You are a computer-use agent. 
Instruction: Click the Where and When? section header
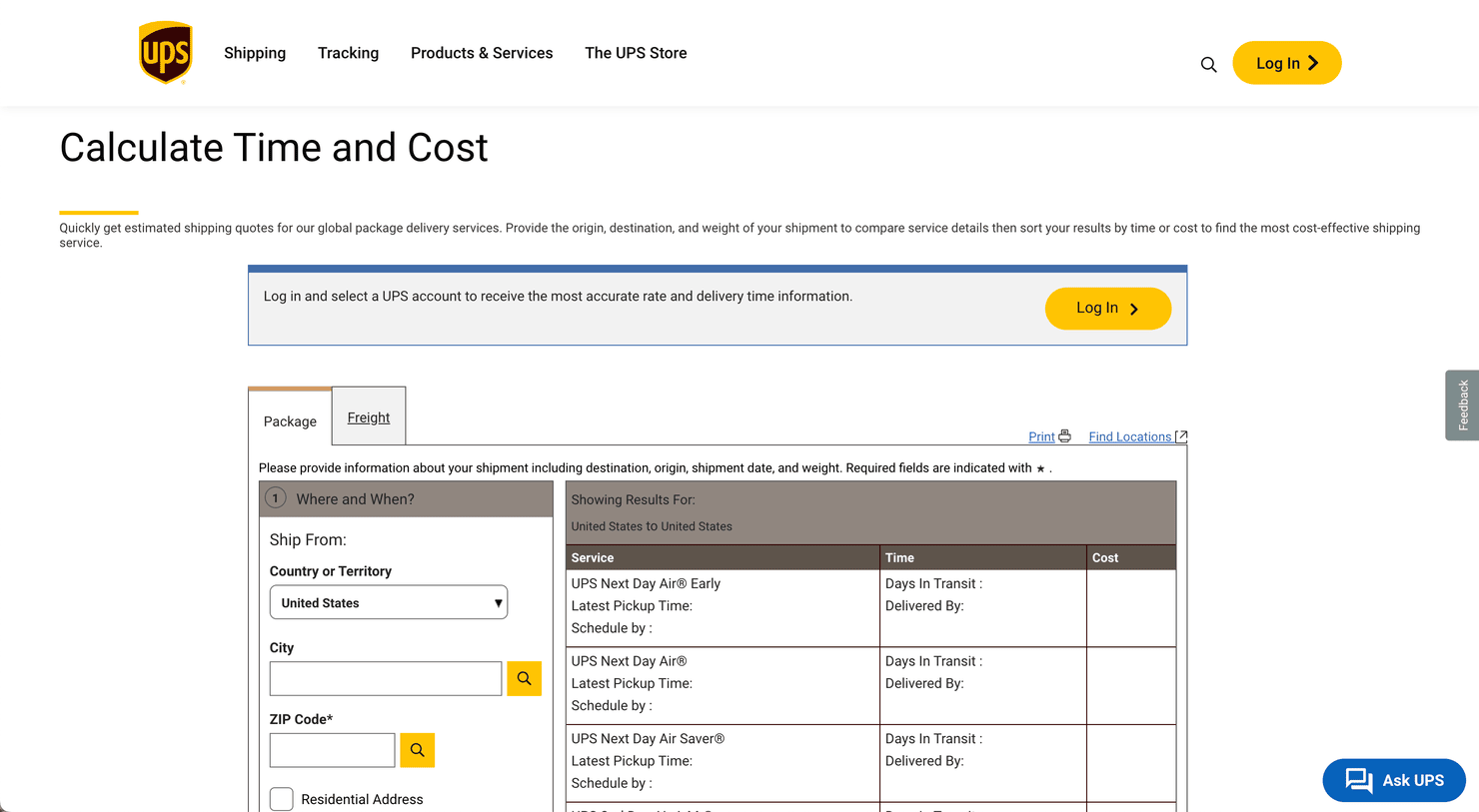406,498
